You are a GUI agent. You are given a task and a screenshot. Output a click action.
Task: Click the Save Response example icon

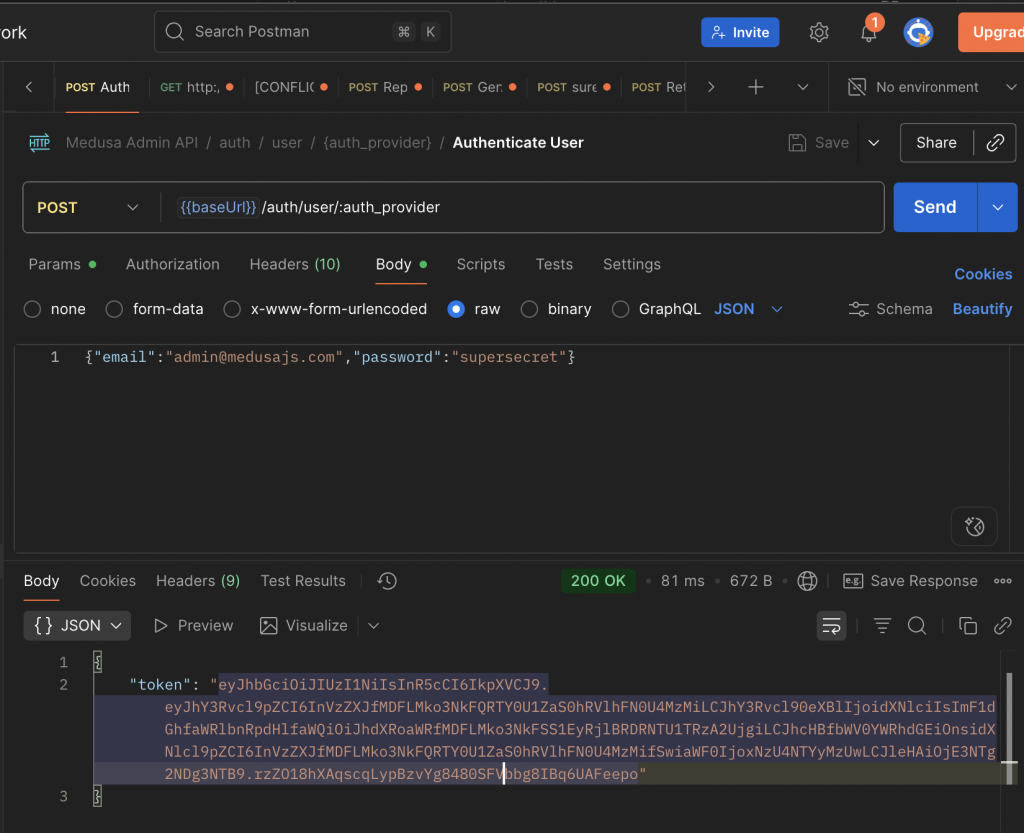853,580
